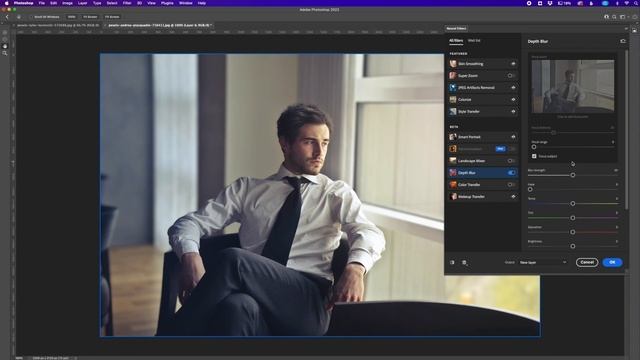Click the Haze slider handle

pos(530,189)
